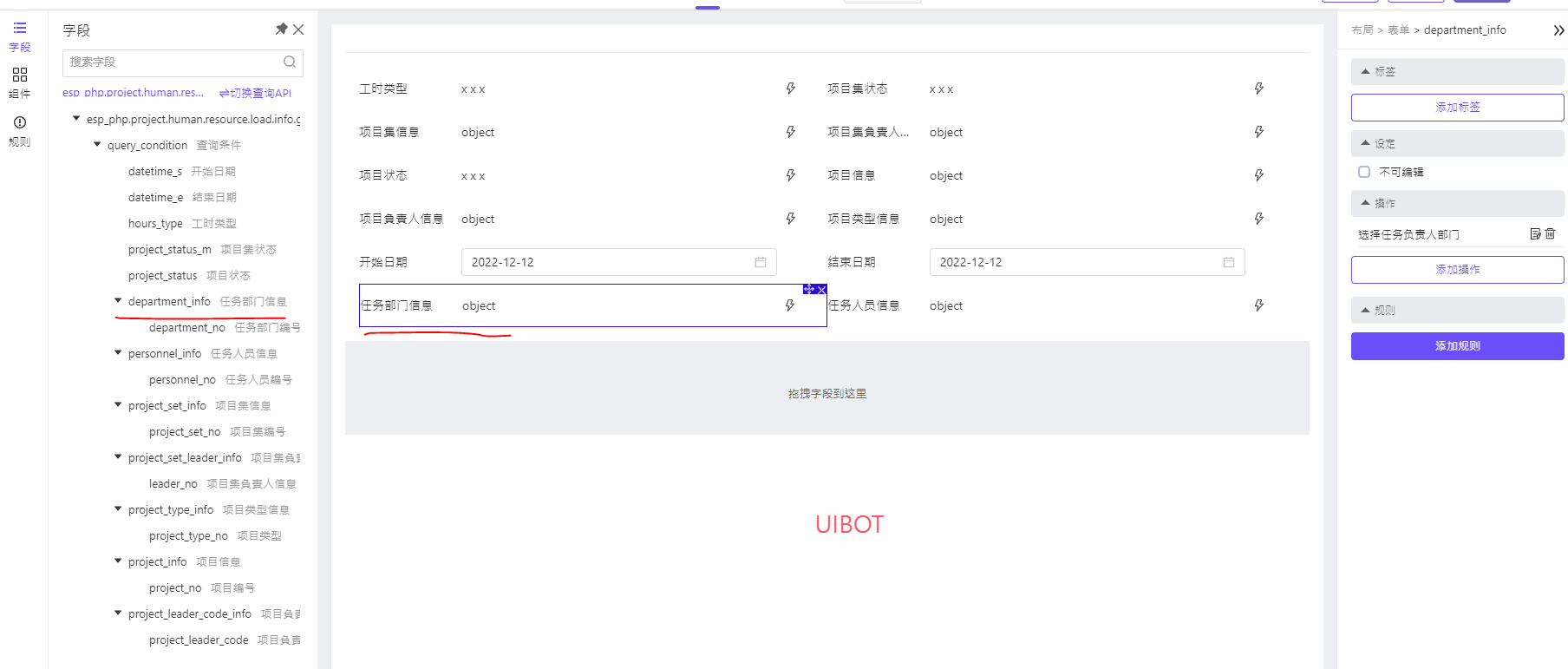The image size is (1568, 669).
Task: Open the 规则 rules sidebar tab
Action: [x=19, y=130]
